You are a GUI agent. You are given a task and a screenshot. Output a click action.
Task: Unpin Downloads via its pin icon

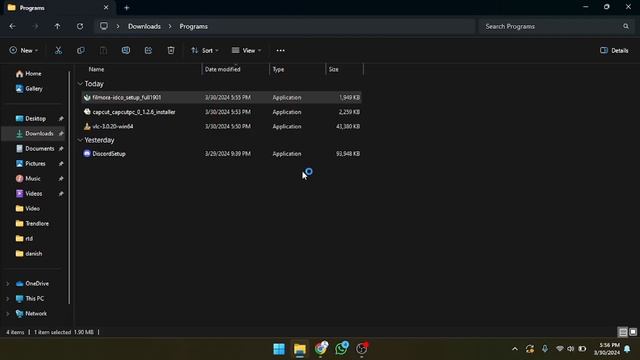pos(61,133)
